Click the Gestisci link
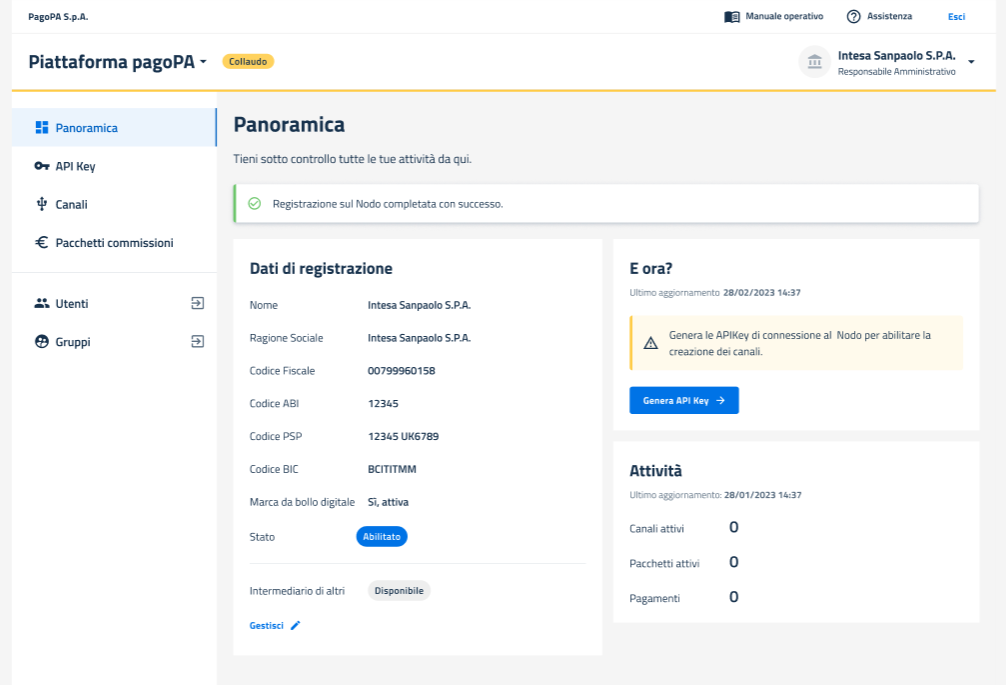1006x685 pixels. tap(266, 625)
